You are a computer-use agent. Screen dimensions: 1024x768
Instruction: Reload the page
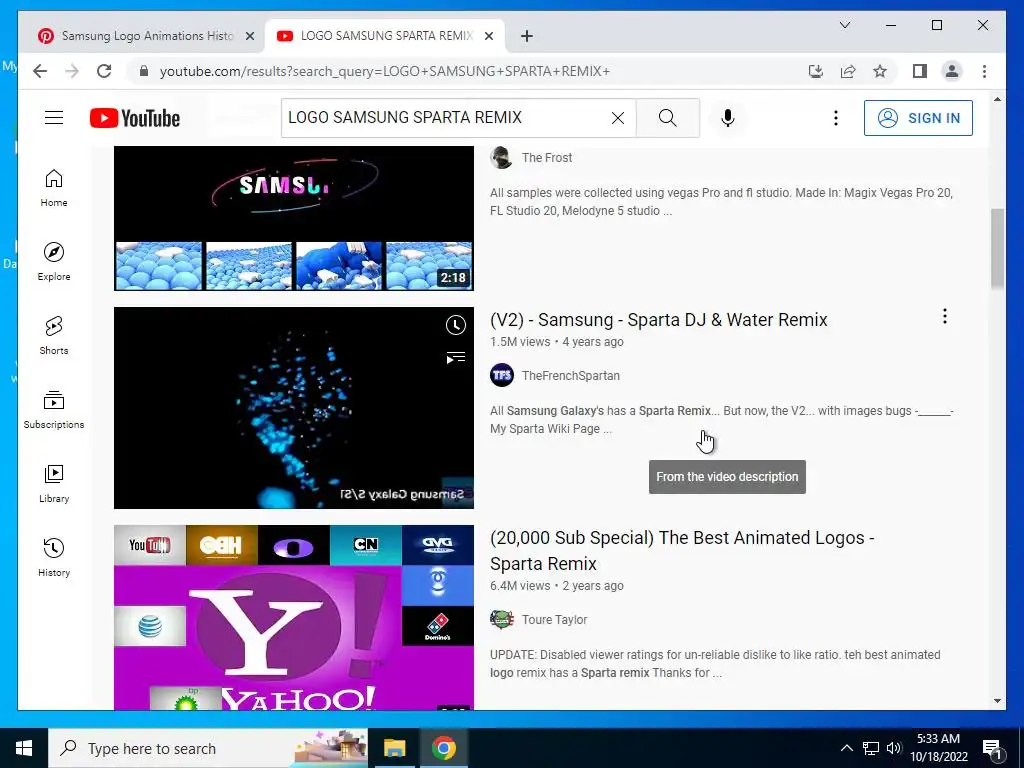104,71
